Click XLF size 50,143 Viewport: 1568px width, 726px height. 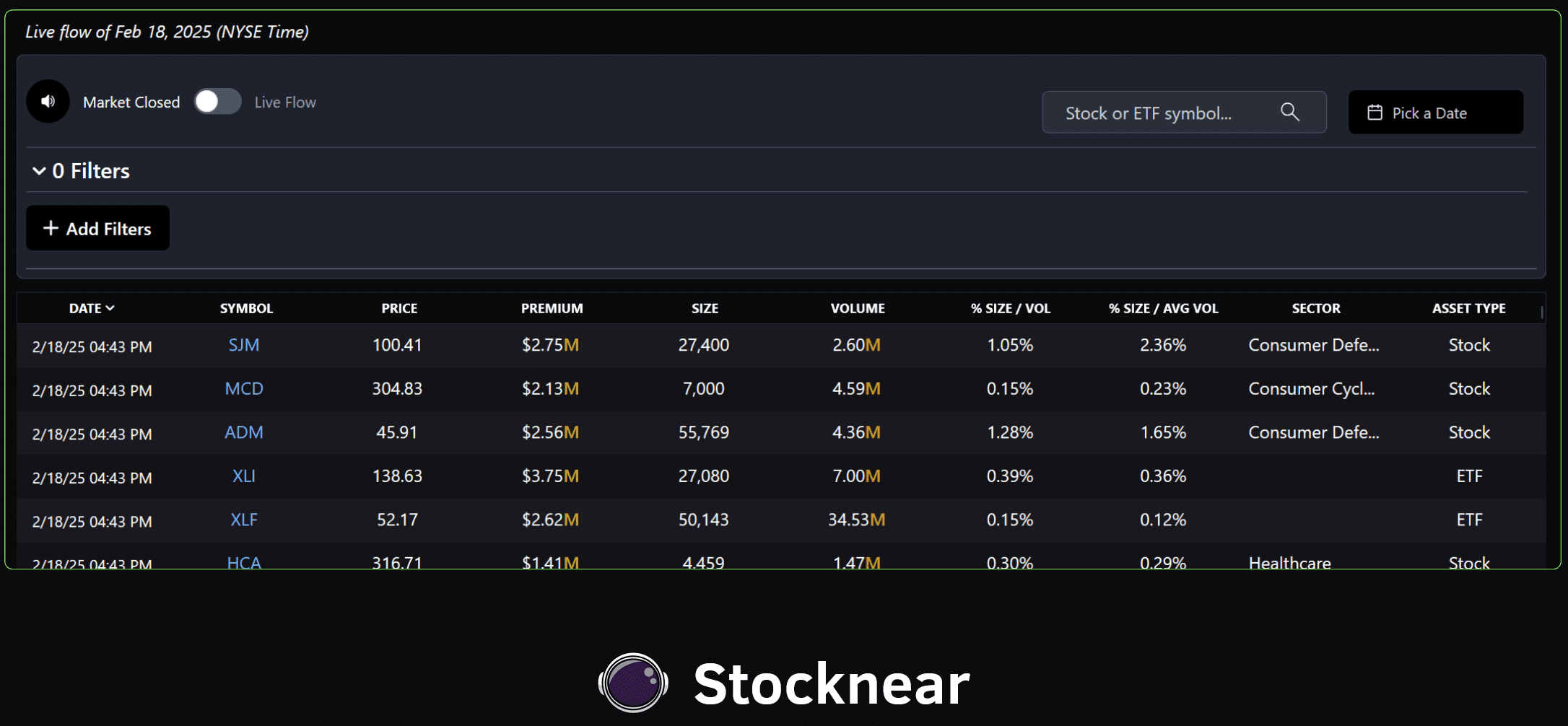(x=704, y=520)
